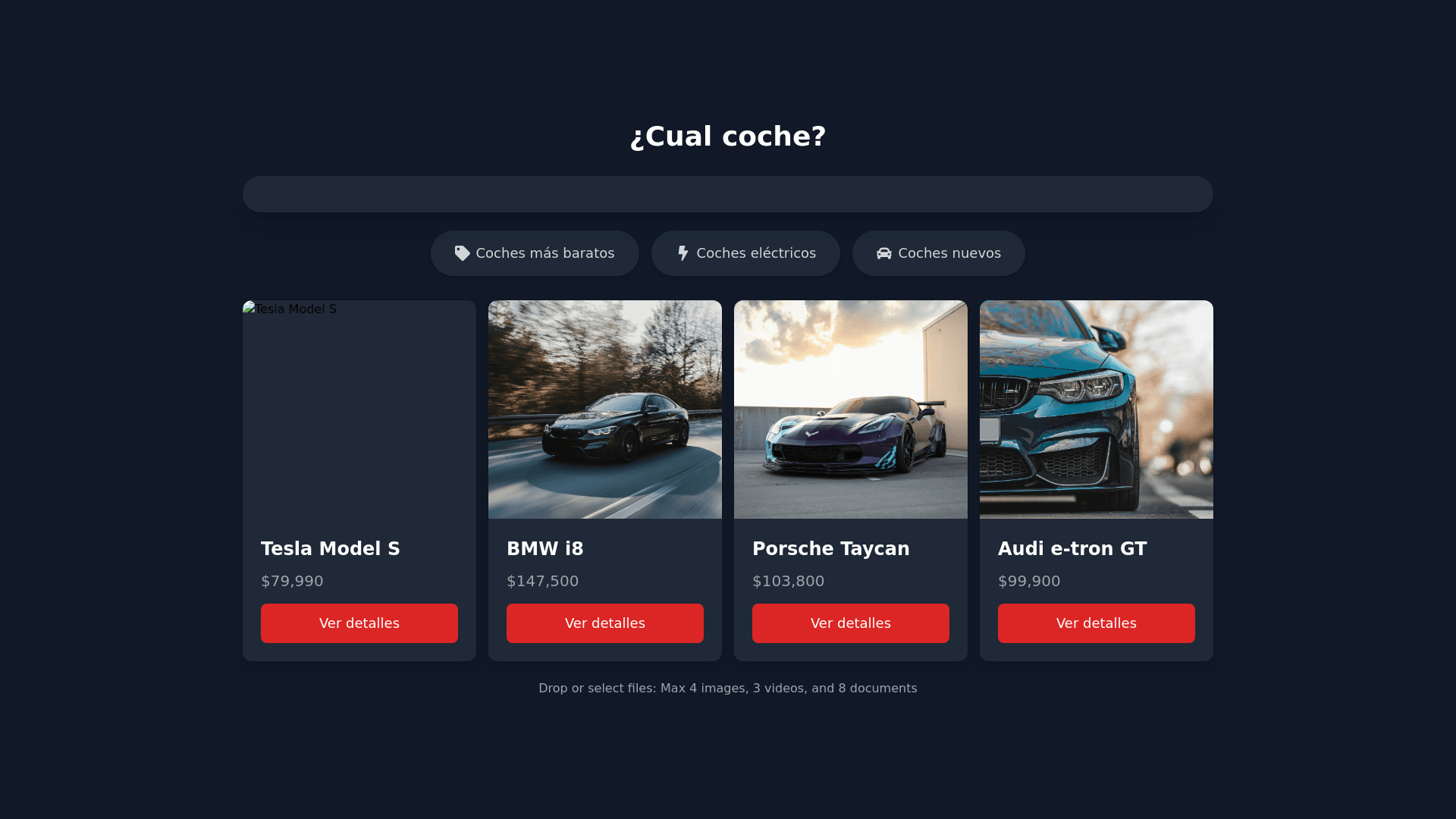Viewport: 1456px width, 819px height.
Task: Click the Audi e-tron GT photo
Action: pos(1097,409)
